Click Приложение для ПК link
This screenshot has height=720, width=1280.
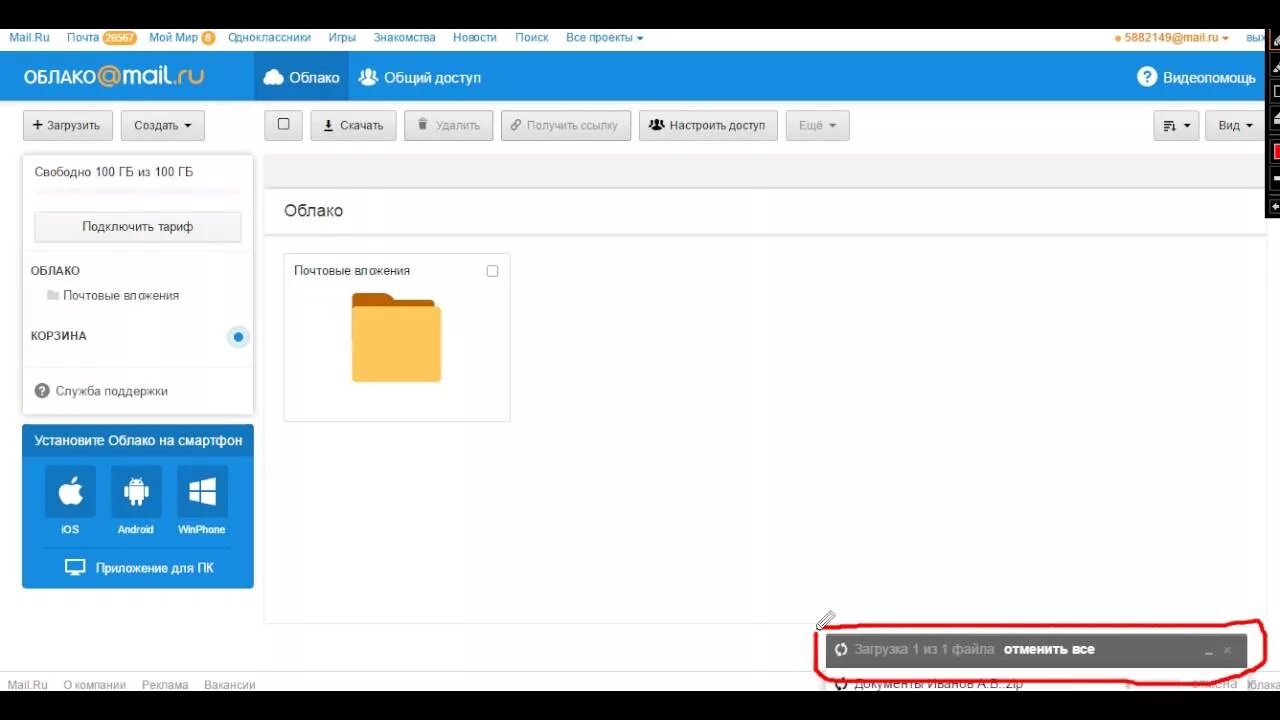click(x=154, y=568)
